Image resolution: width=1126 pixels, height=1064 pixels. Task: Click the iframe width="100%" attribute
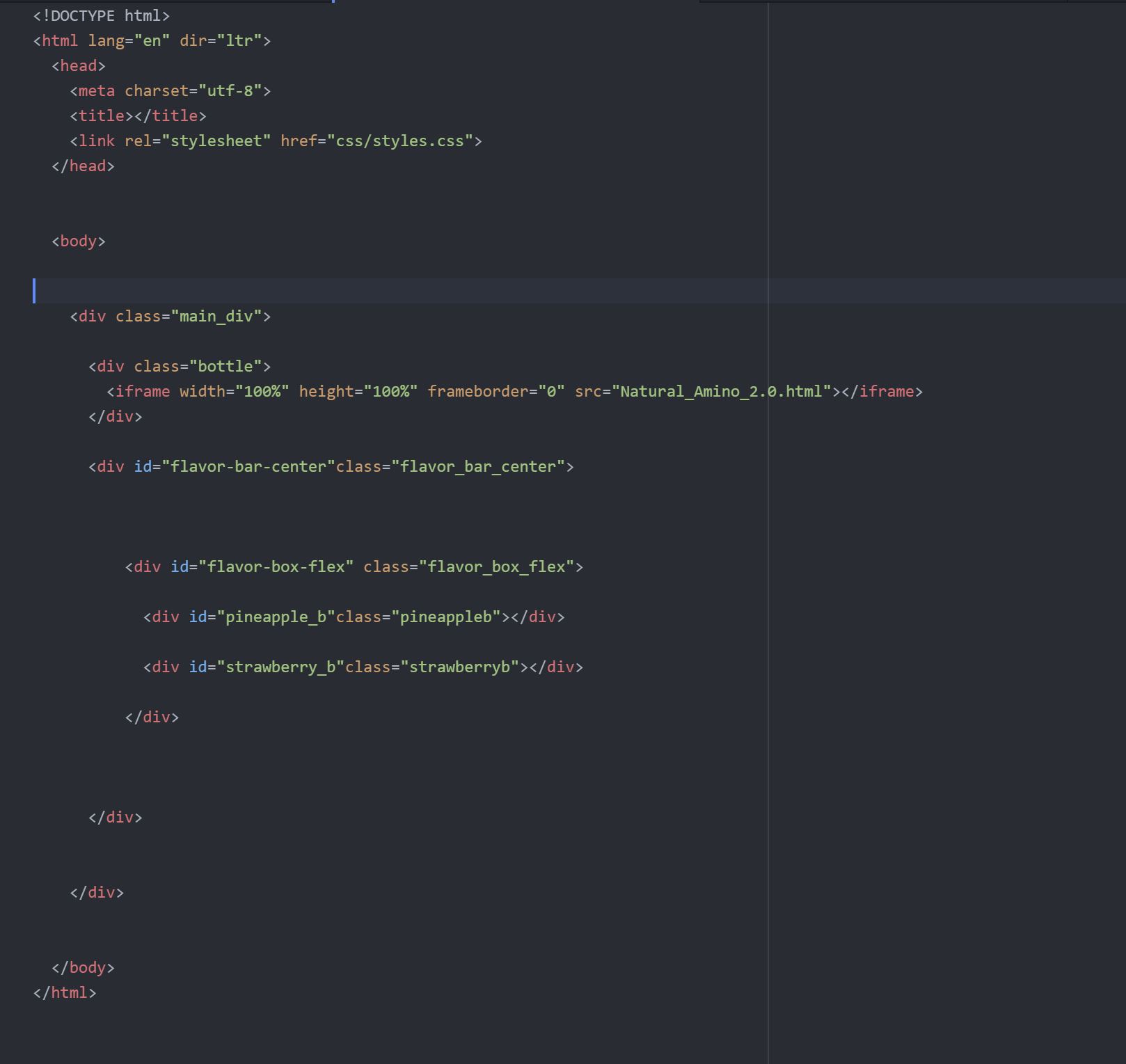[235, 391]
